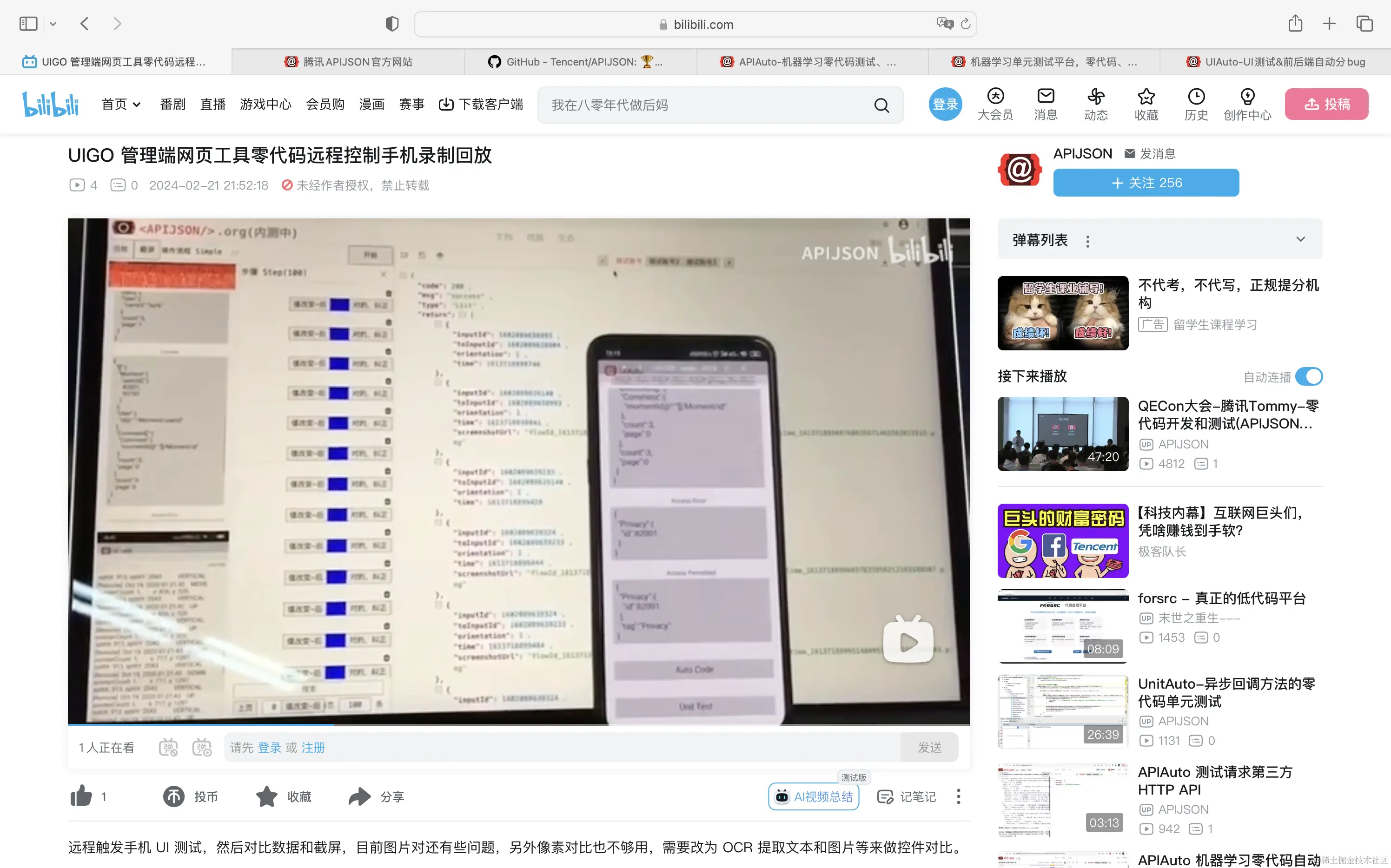
Task: Open the history (历史) clock icon
Action: (1196, 96)
